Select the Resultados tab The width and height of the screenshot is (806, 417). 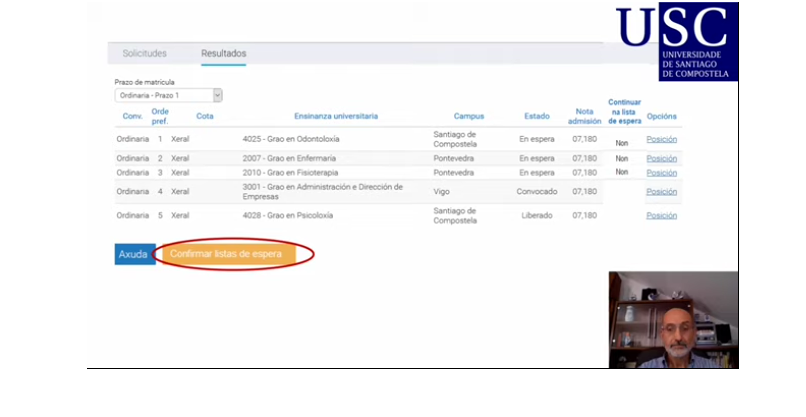[x=224, y=53]
